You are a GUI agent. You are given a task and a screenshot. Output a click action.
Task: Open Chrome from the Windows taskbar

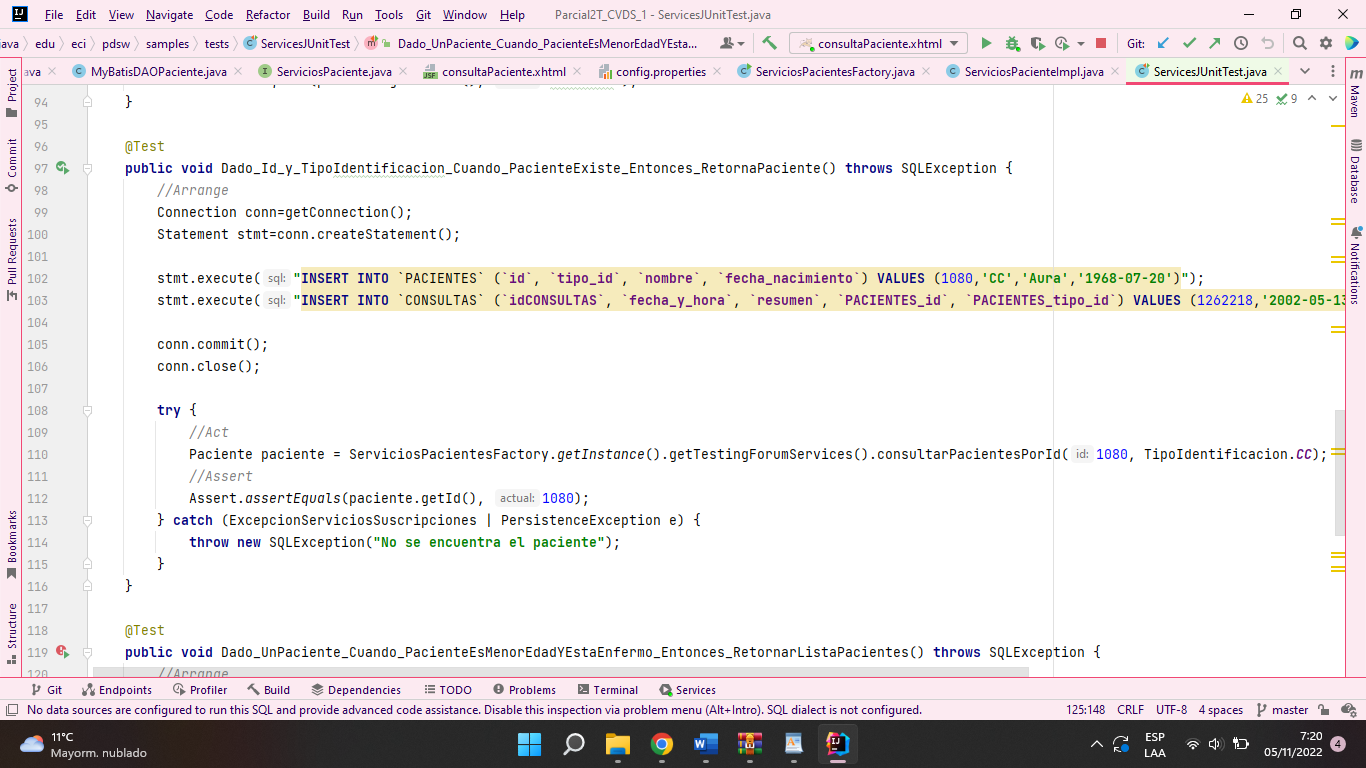[x=661, y=744]
